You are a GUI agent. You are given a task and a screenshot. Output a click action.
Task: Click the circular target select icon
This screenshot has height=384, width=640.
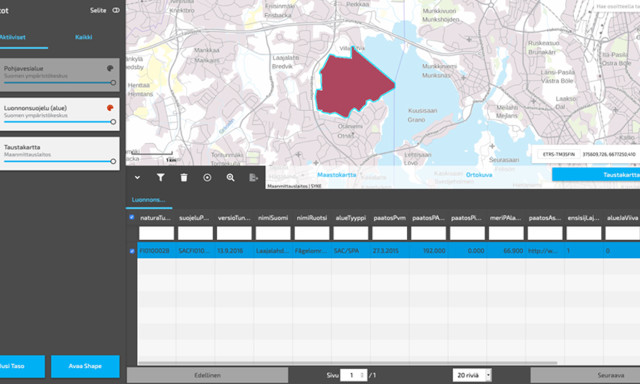pyautogui.click(x=207, y=178)
